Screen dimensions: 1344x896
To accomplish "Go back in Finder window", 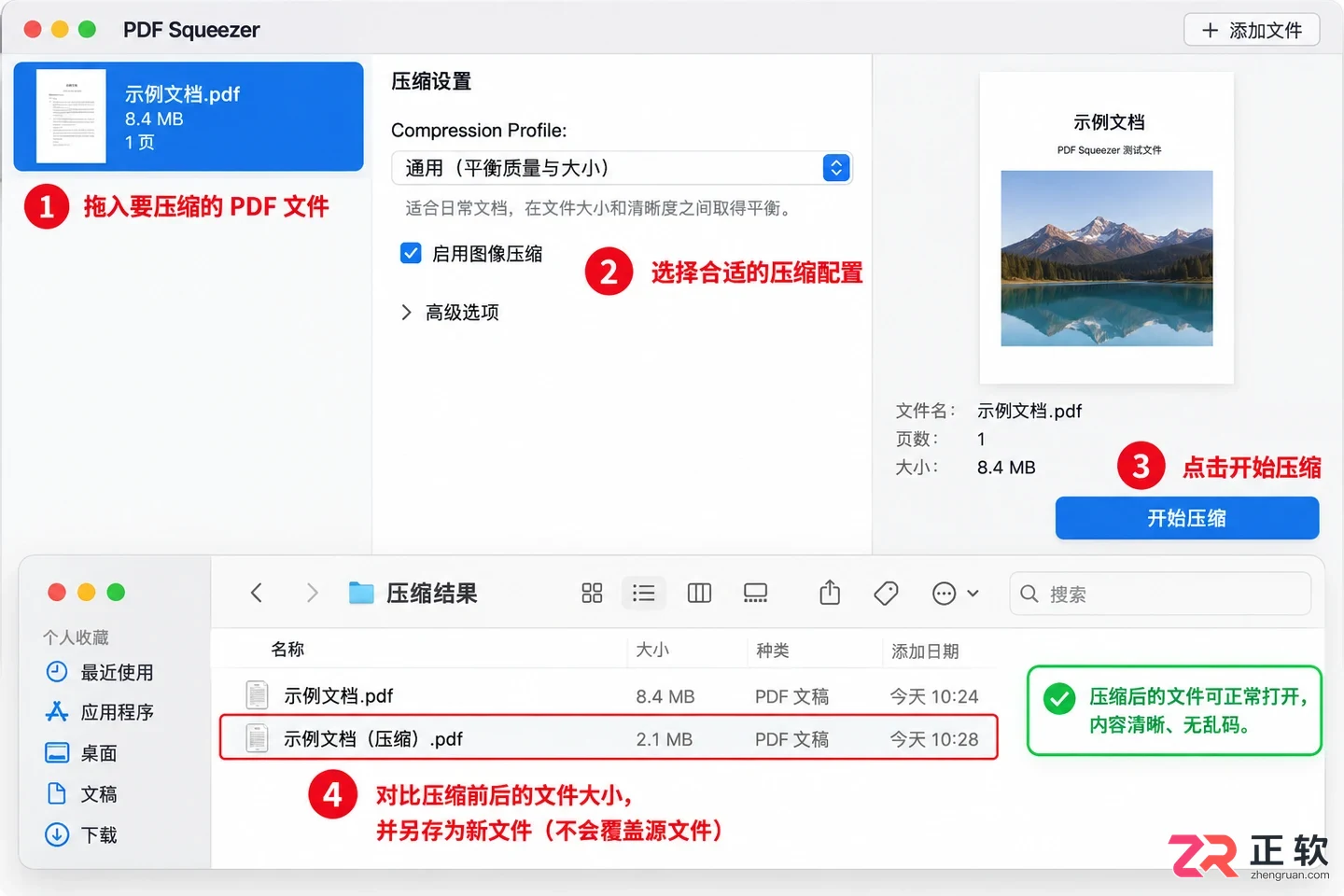I will pos(257,593).
